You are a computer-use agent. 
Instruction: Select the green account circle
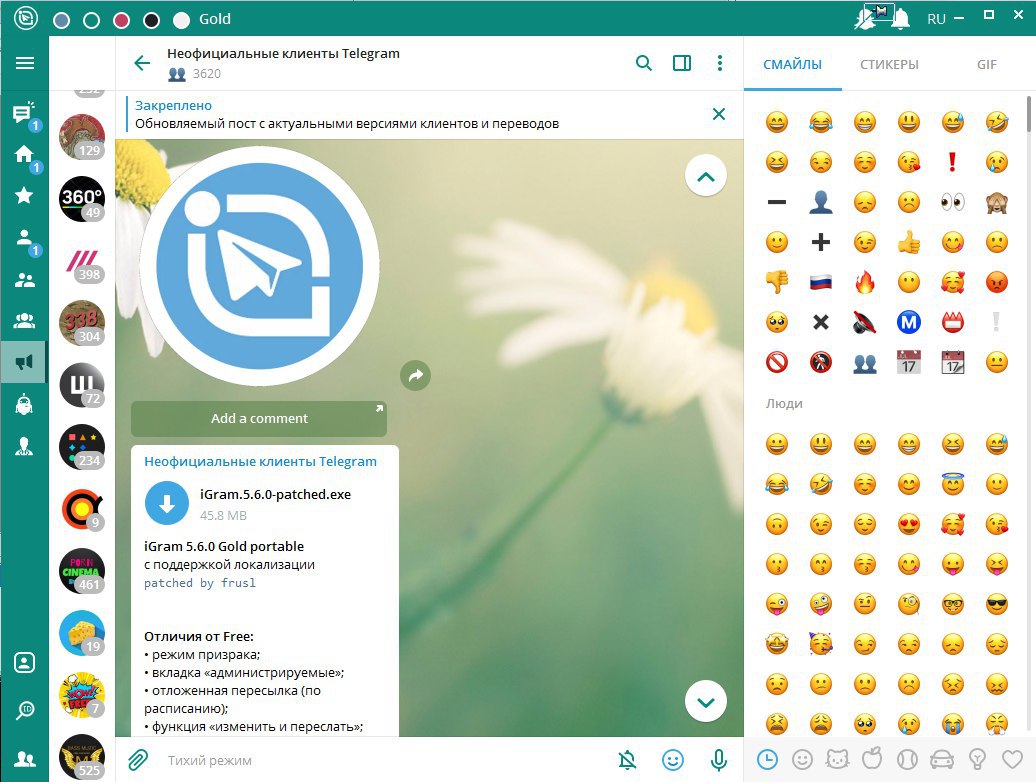point(92,20)
